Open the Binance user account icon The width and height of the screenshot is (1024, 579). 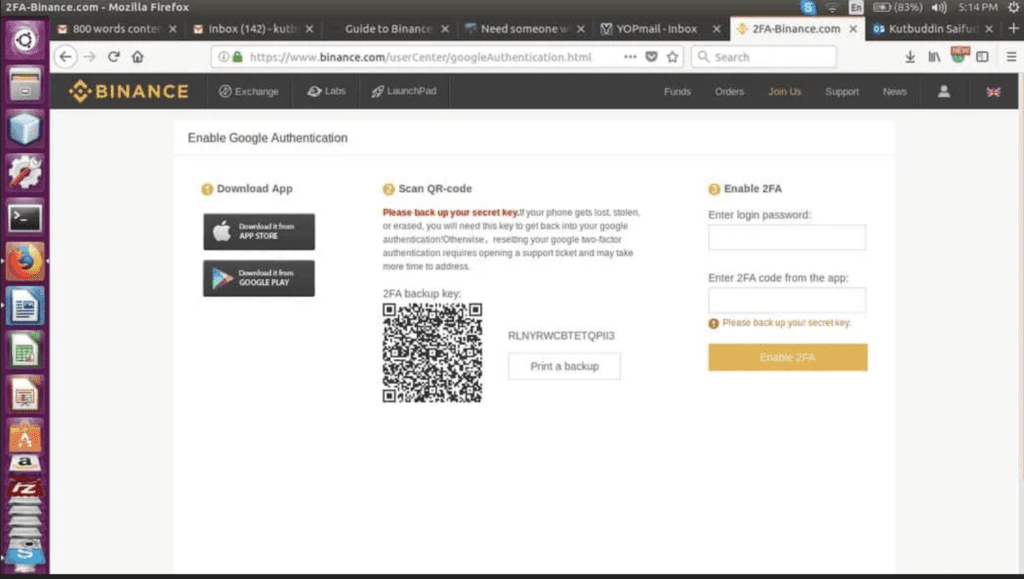(x=944, y=91)
